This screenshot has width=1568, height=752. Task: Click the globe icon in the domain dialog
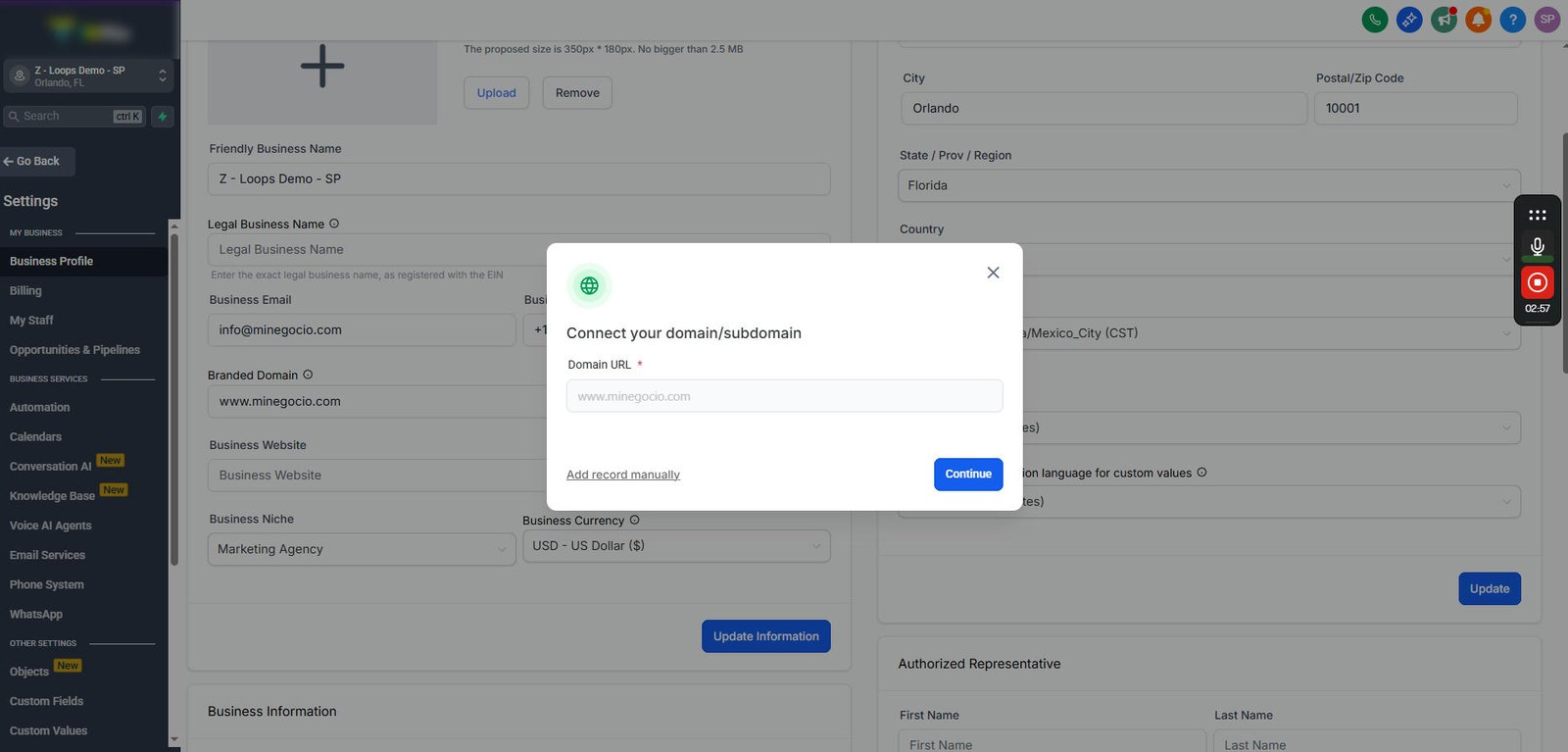589,285
